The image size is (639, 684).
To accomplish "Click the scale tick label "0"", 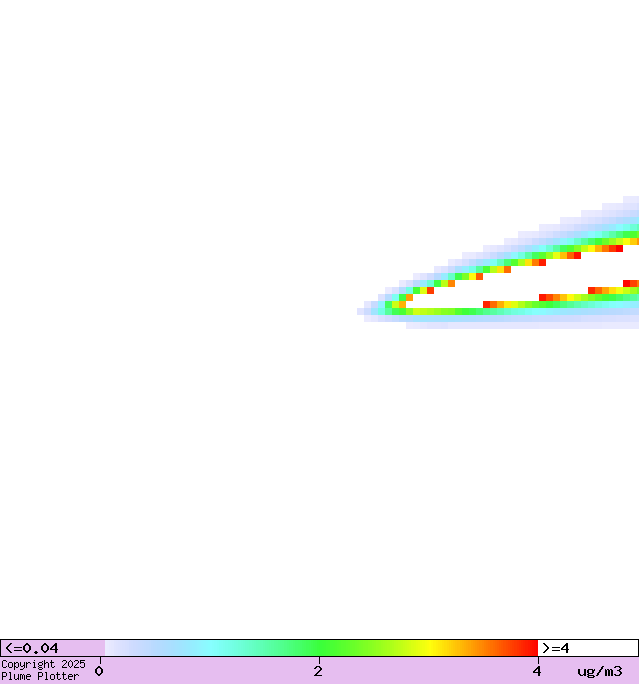I will coord(99,671).
